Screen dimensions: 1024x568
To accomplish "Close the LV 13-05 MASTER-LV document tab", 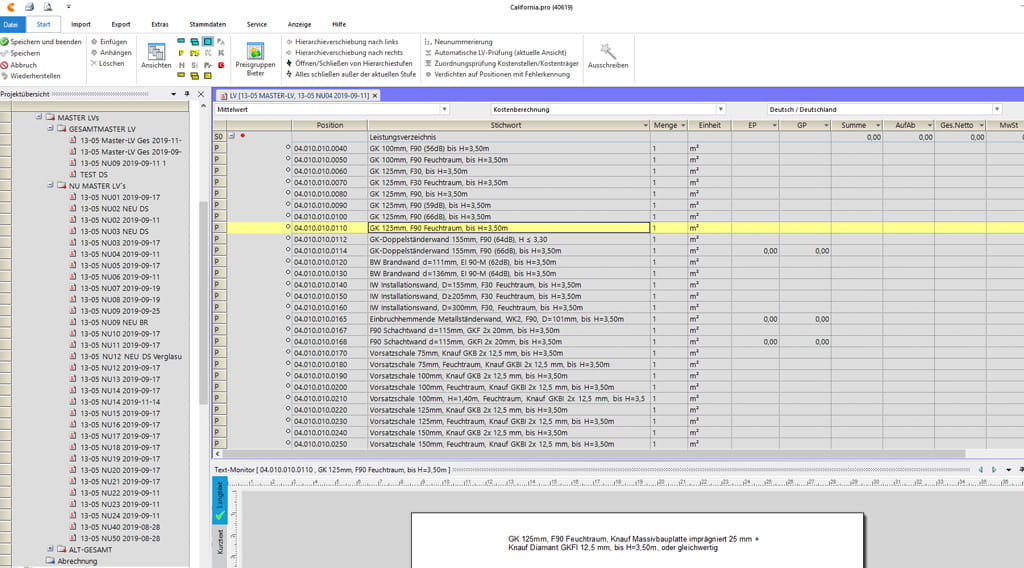I will 377,95.
